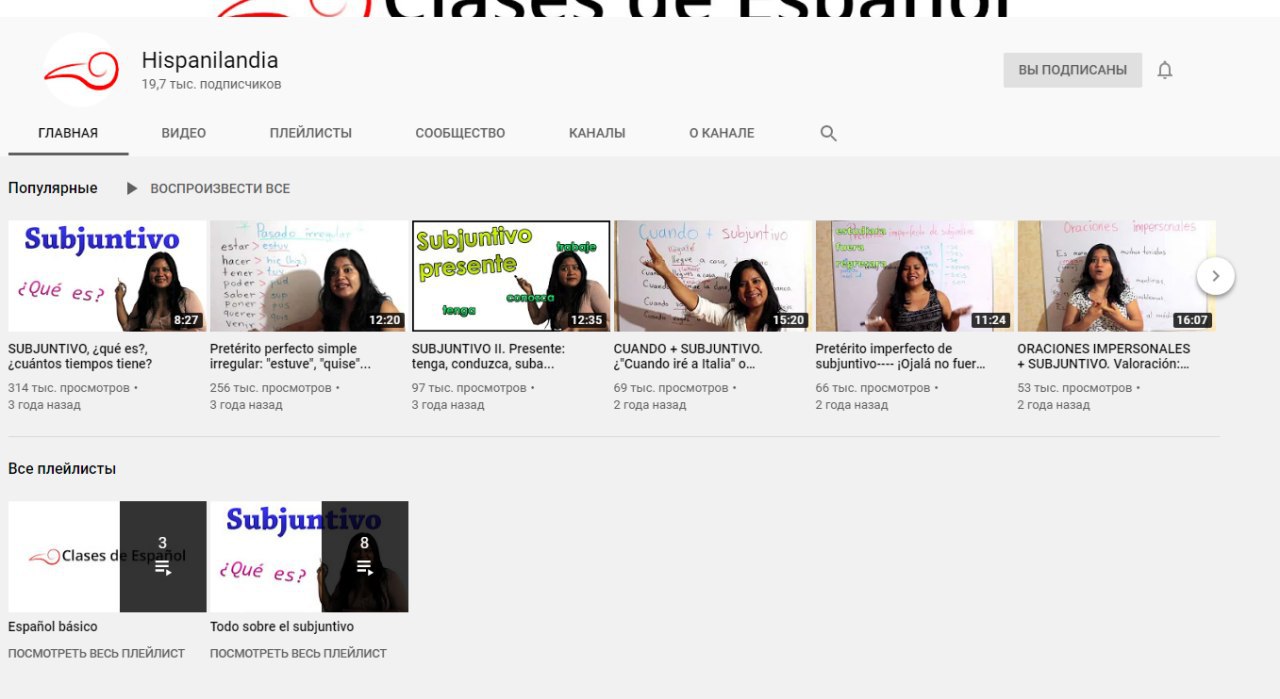
Task: Click the 19,7 тыс. подписчиков text
Action: (212, 85)
